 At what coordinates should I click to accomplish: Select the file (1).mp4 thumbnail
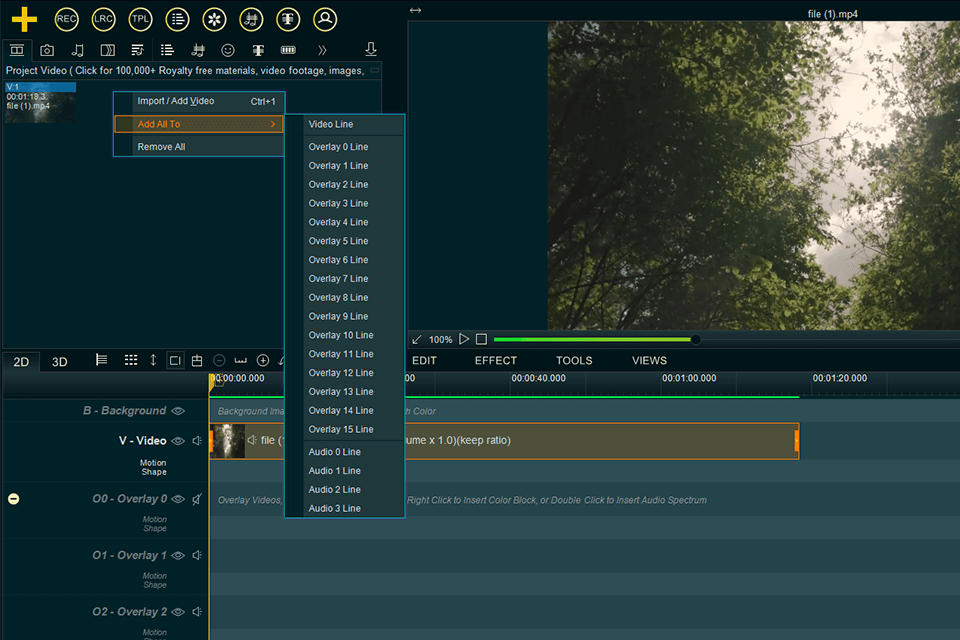coord(40,102)
